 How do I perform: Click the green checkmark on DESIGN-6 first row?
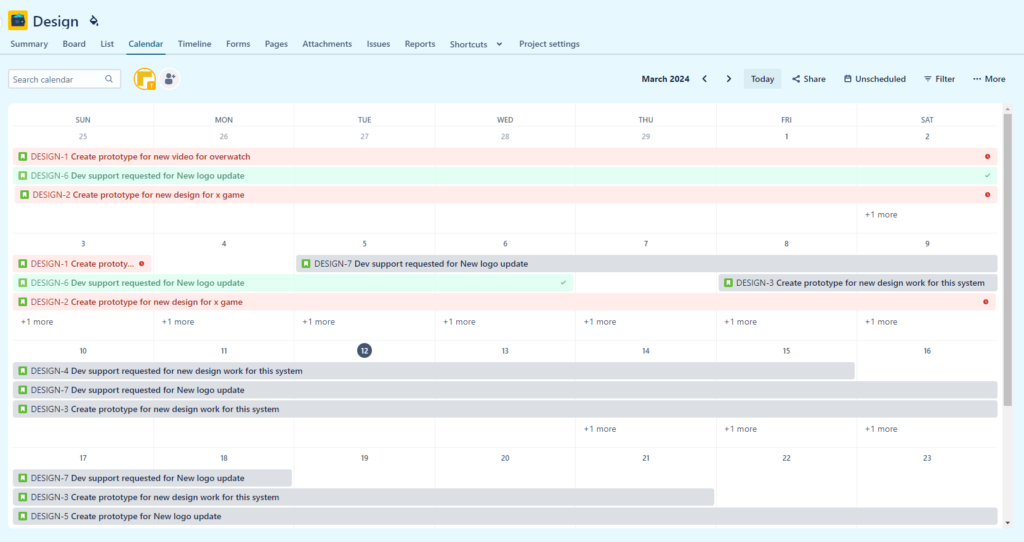tap(987, 176)
